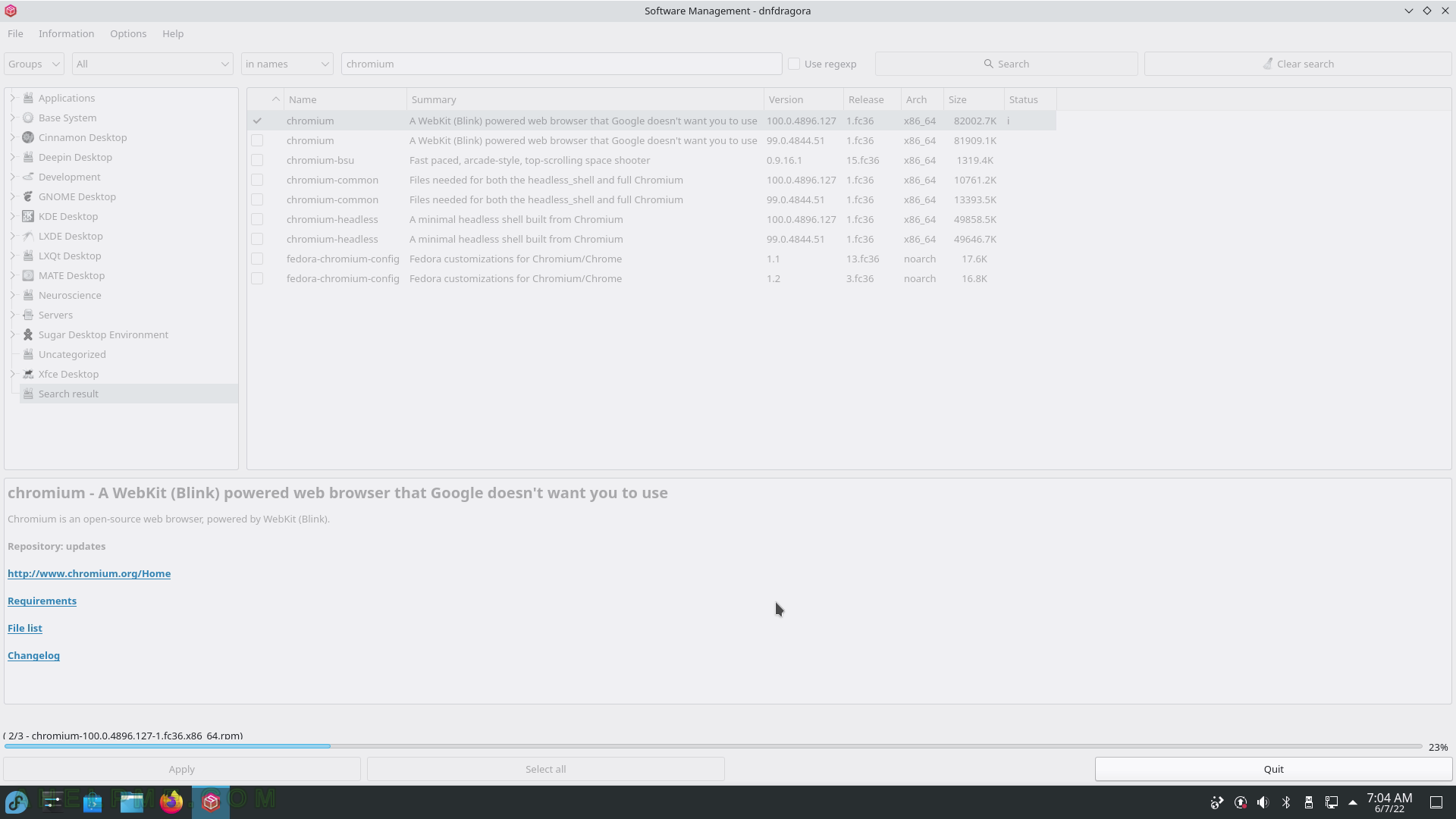Open System Settings from the taskbar
Image resolution: width=1456 pixels, height=819 pixels.
pos(52,802)
